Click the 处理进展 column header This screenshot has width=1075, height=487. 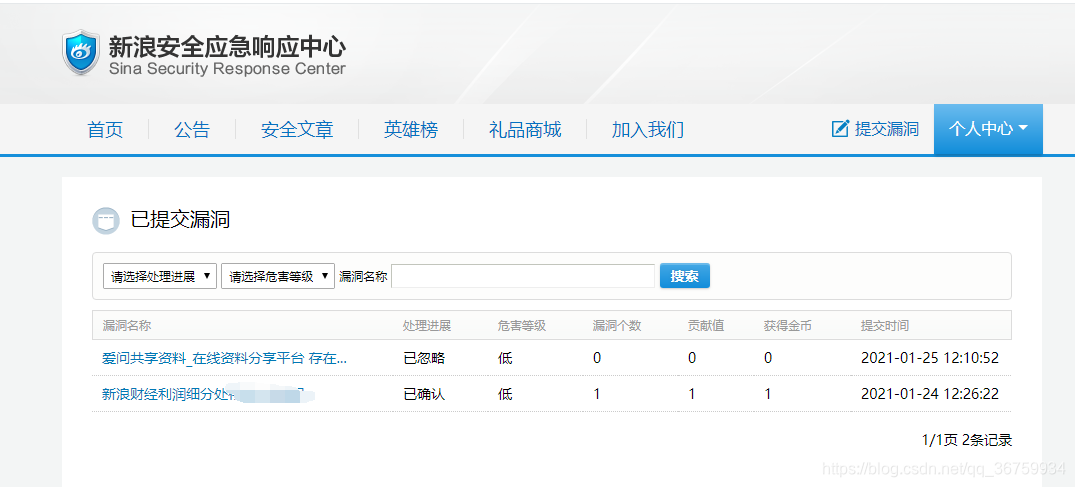coord(427,326)
